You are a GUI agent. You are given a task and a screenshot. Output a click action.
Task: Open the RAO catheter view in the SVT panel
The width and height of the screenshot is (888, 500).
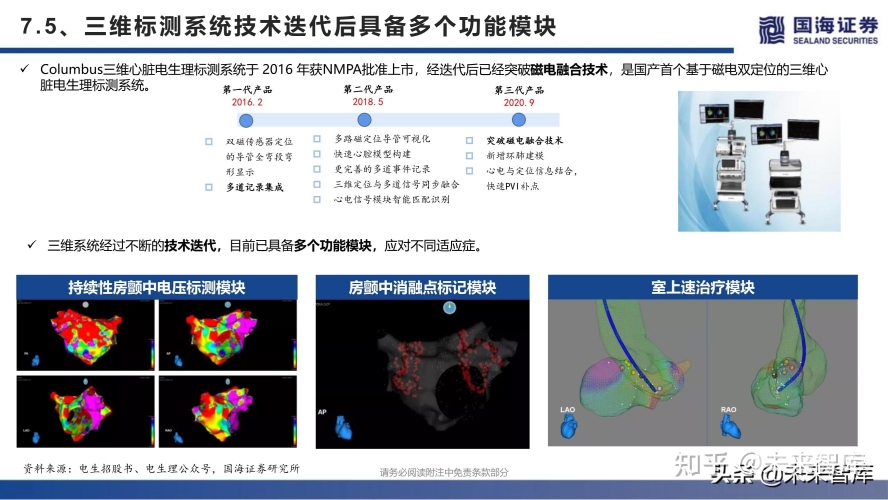pos(782,373)
